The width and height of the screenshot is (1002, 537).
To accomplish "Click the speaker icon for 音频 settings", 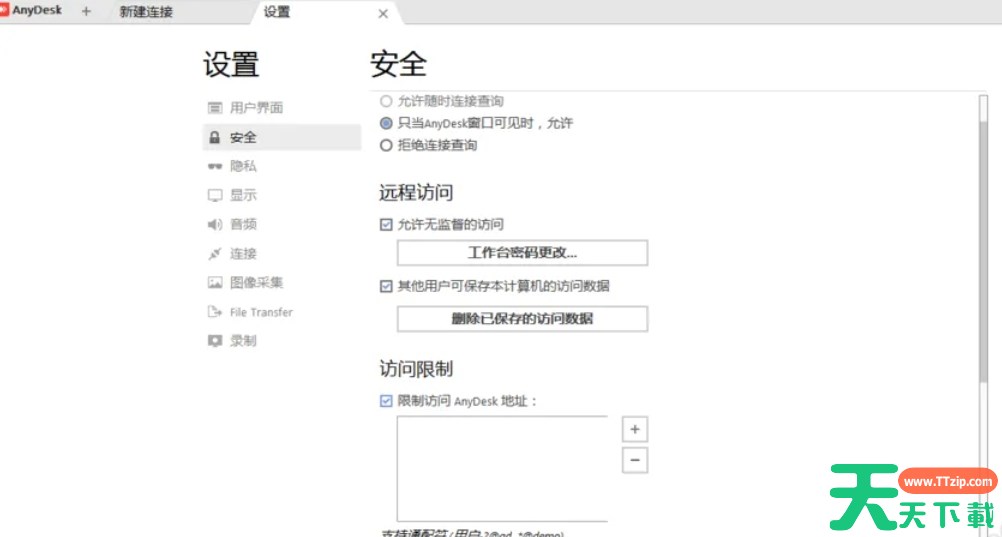I will click(214, 224).
